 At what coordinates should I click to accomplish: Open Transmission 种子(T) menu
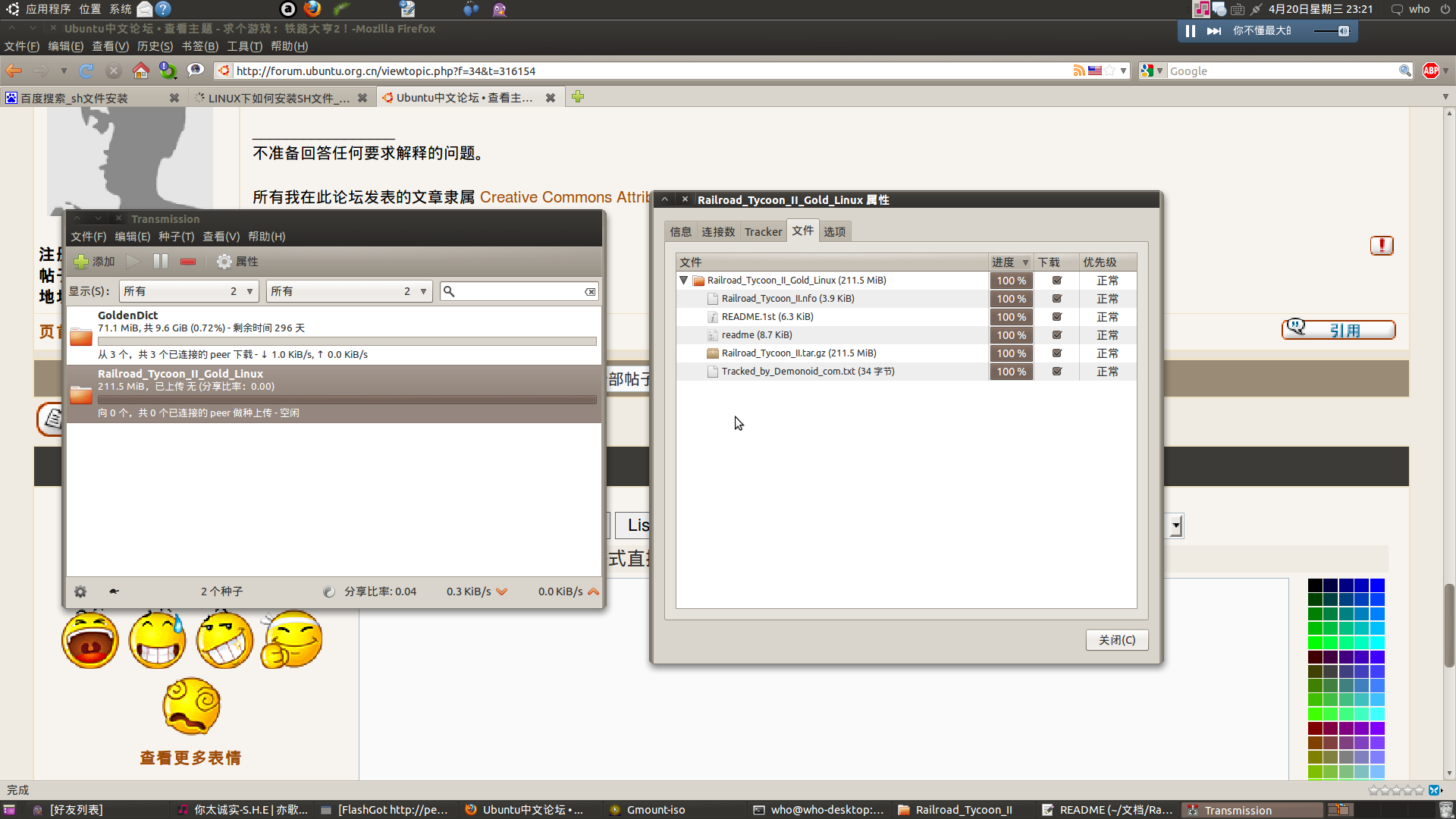[x=176, y=237]
